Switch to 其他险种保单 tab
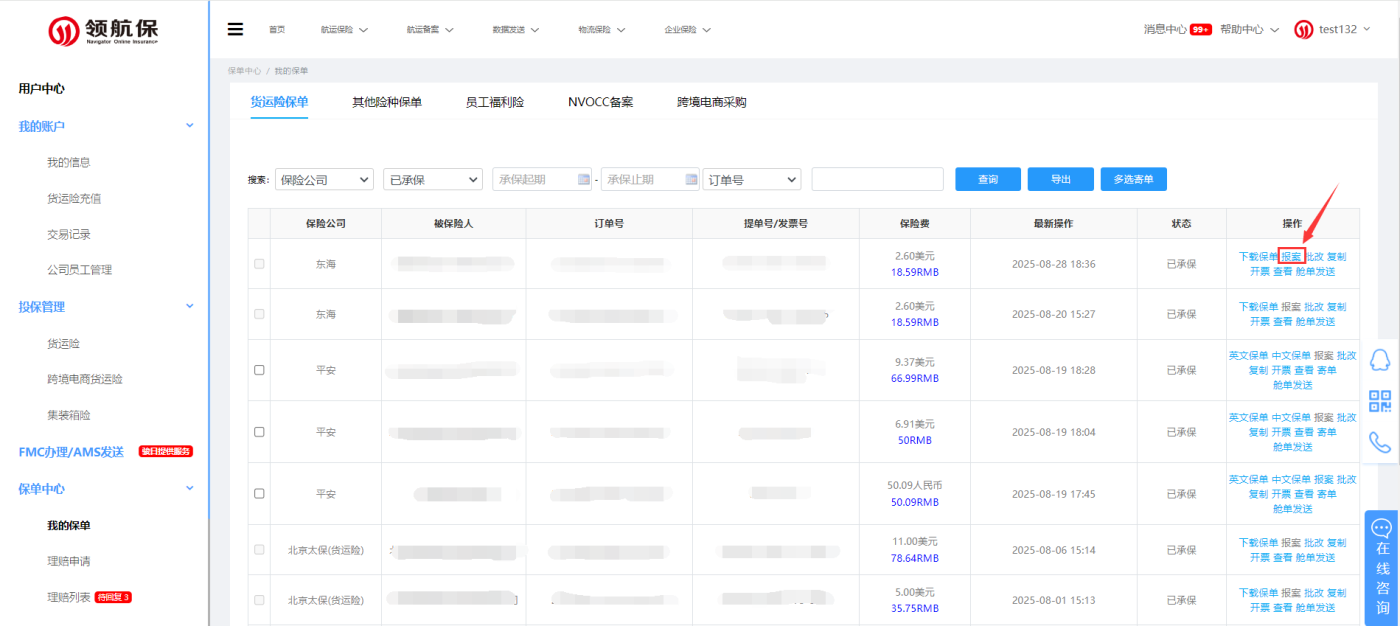Viewport: 1400px width, 626px height. (x=387, y=102)
